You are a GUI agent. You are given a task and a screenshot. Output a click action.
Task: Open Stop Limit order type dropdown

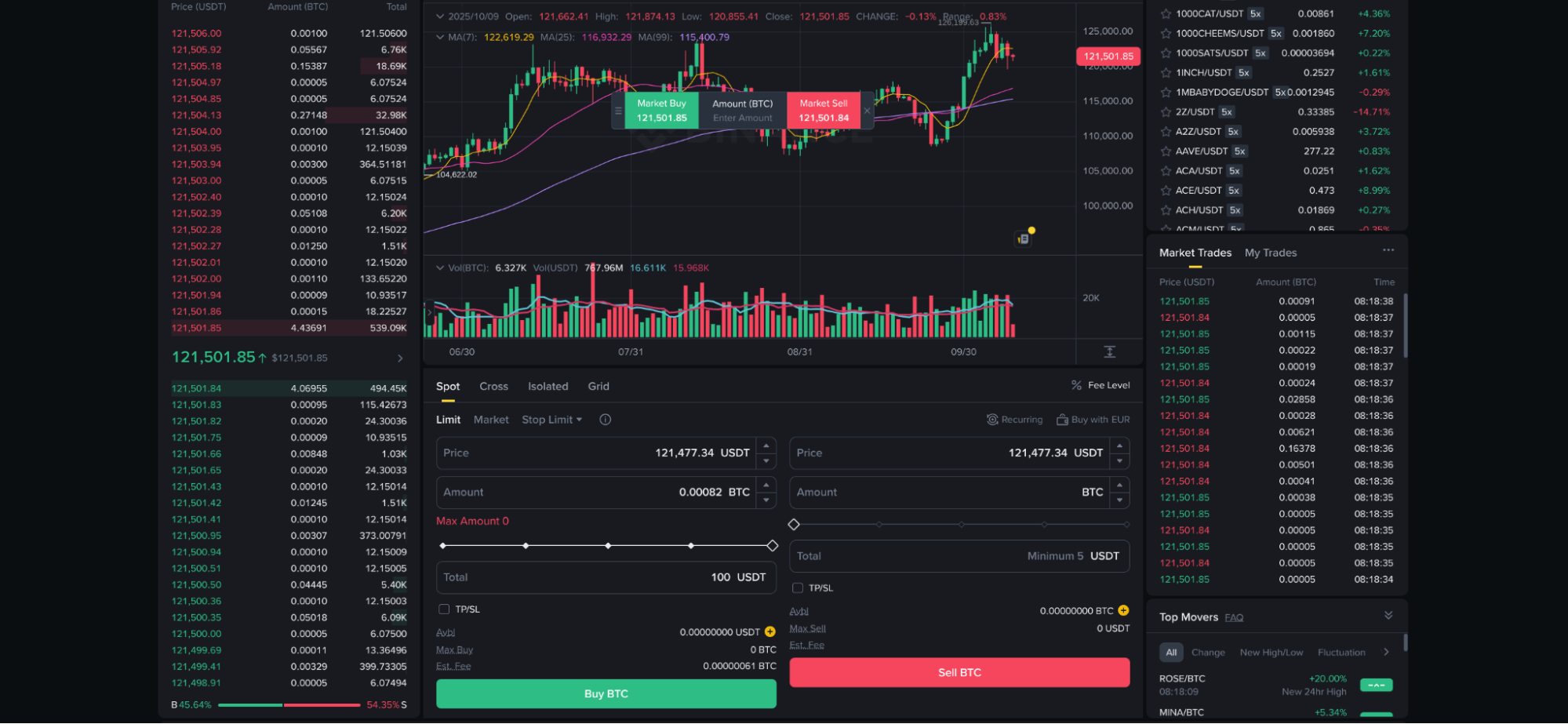pyautogui.click(x=552, y=420)
